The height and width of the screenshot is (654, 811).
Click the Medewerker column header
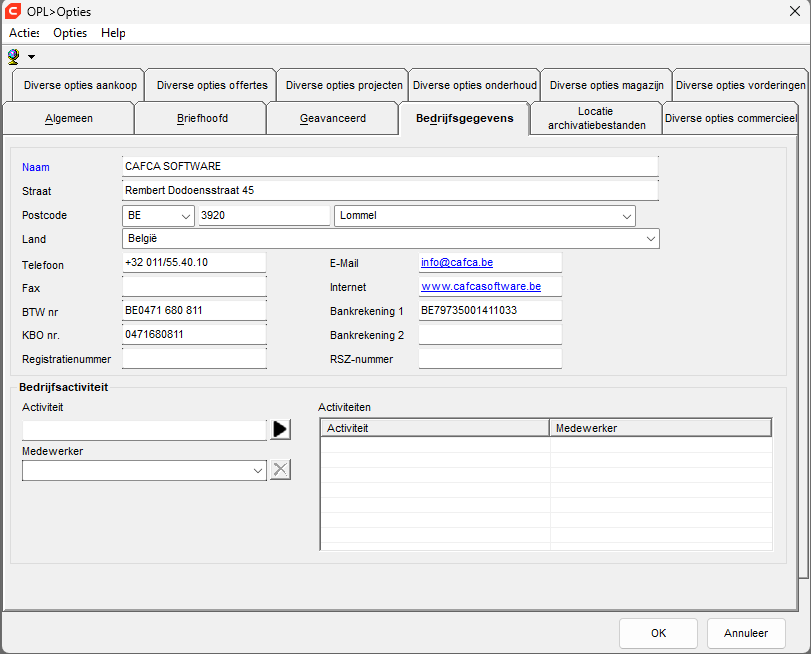[x=660, y=428]
